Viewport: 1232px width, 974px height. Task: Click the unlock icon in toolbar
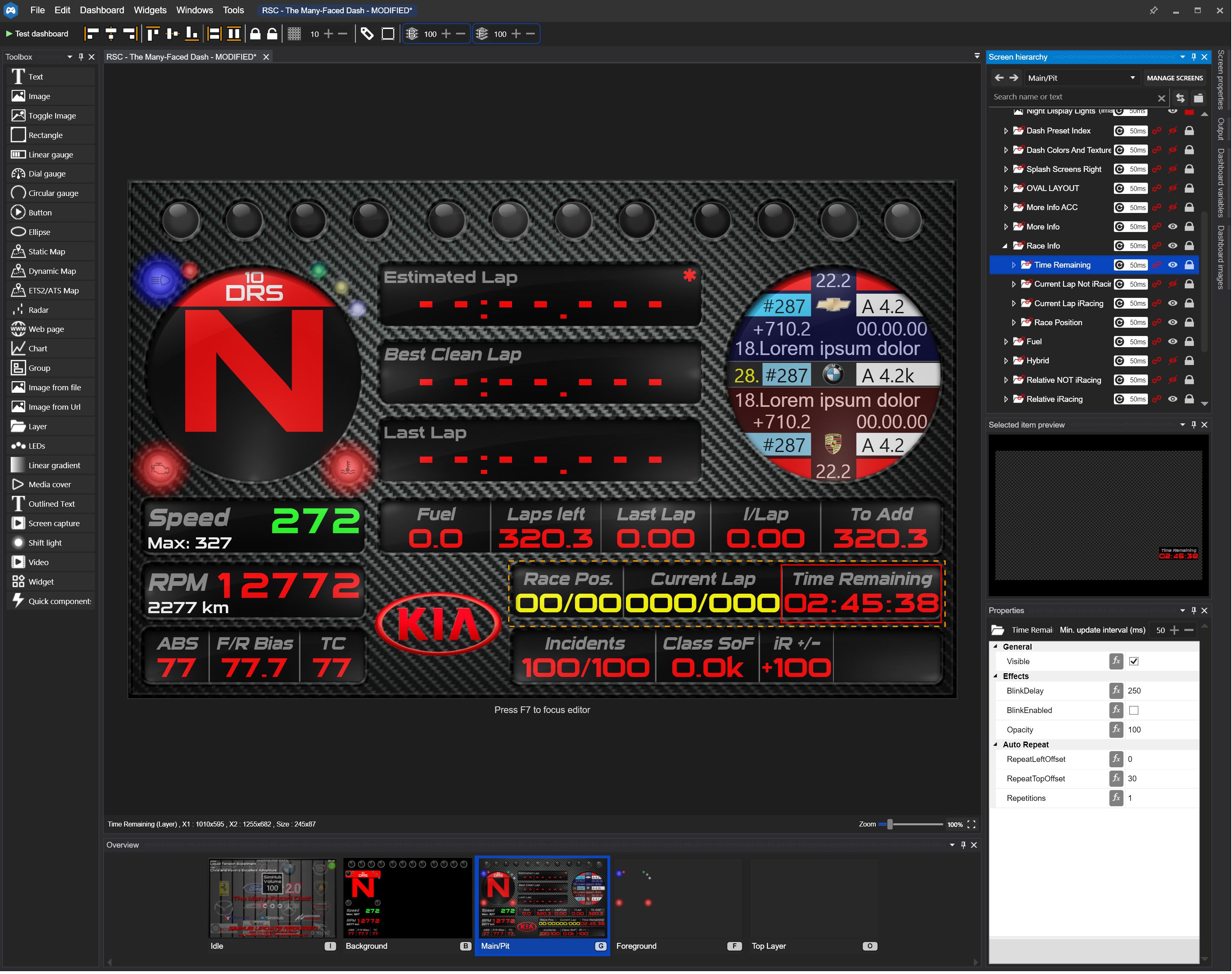point(273,34)
